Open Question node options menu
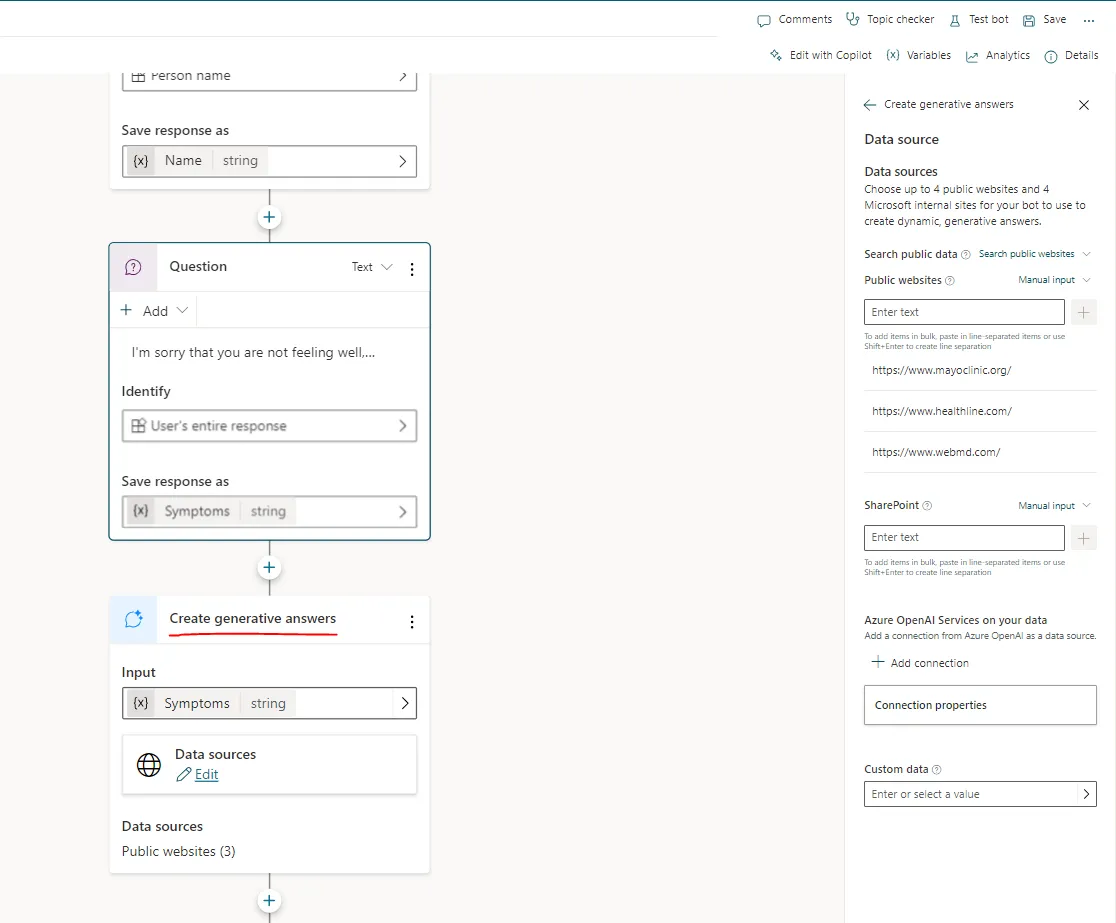Viewport: 1116px width, 923px height. click(x=411, y=268)
